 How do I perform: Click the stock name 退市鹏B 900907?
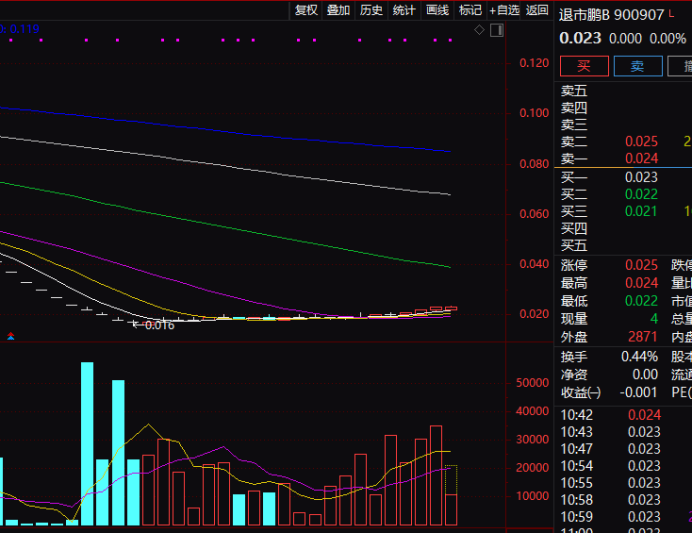pyautogui.click(x=611, y=14)
